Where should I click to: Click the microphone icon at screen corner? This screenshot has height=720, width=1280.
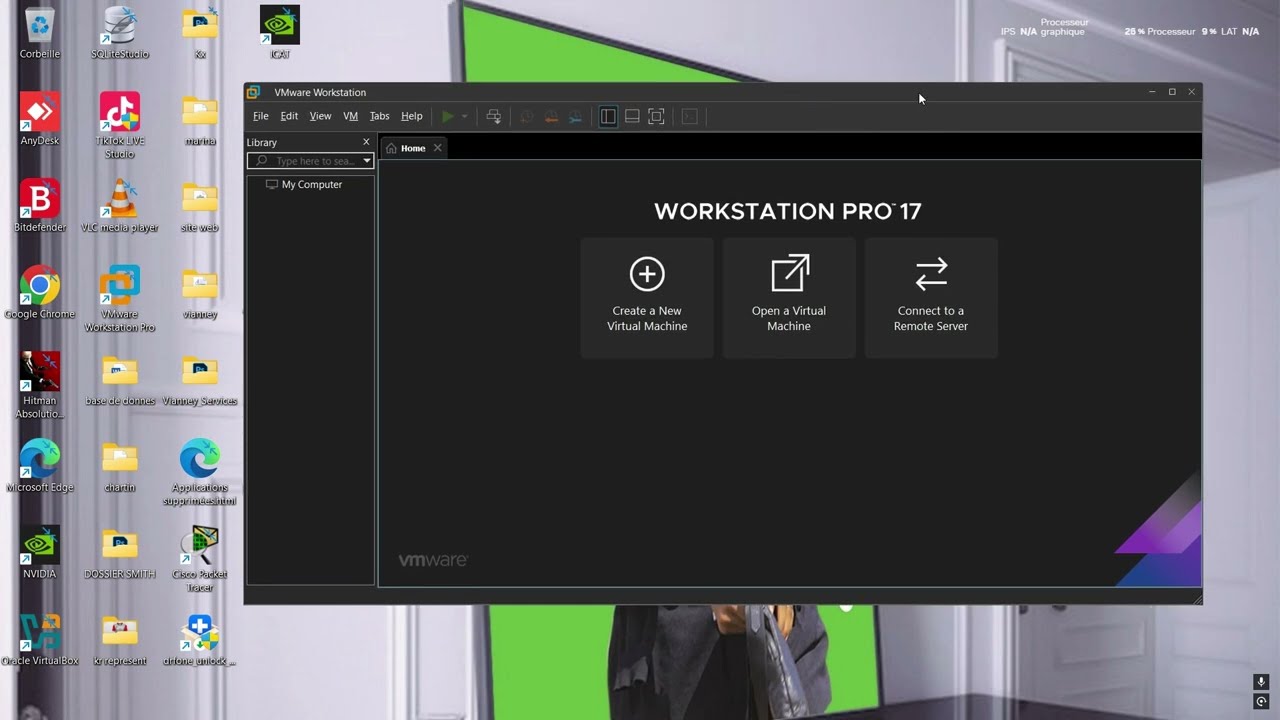point(1262,682)
